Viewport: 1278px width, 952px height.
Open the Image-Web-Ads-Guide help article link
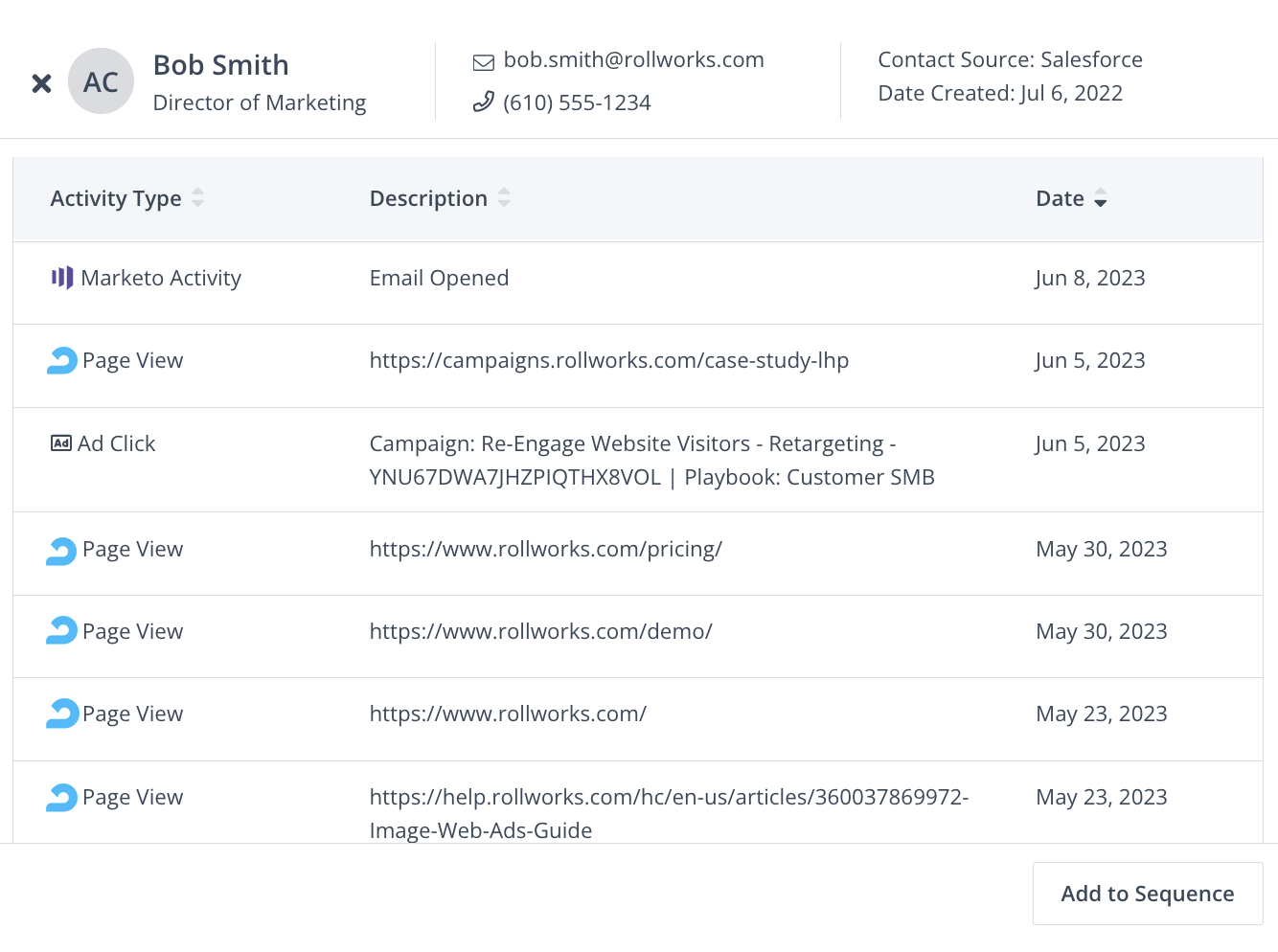(x=668, y=813)
